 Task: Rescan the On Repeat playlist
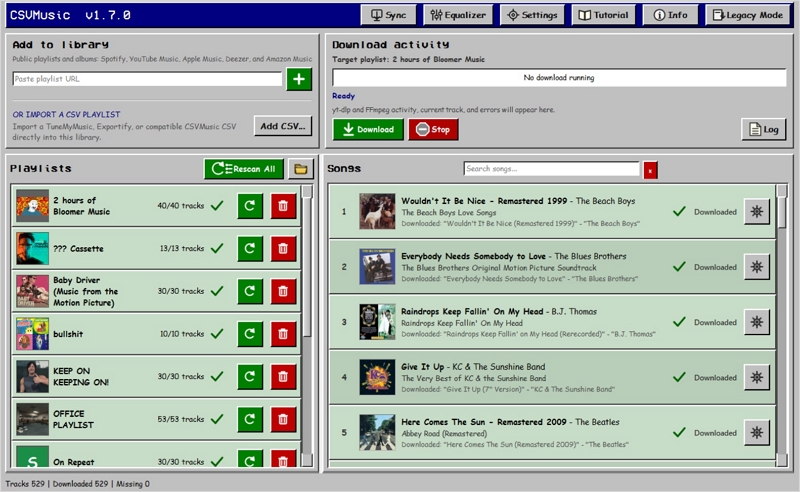(250, 459)
